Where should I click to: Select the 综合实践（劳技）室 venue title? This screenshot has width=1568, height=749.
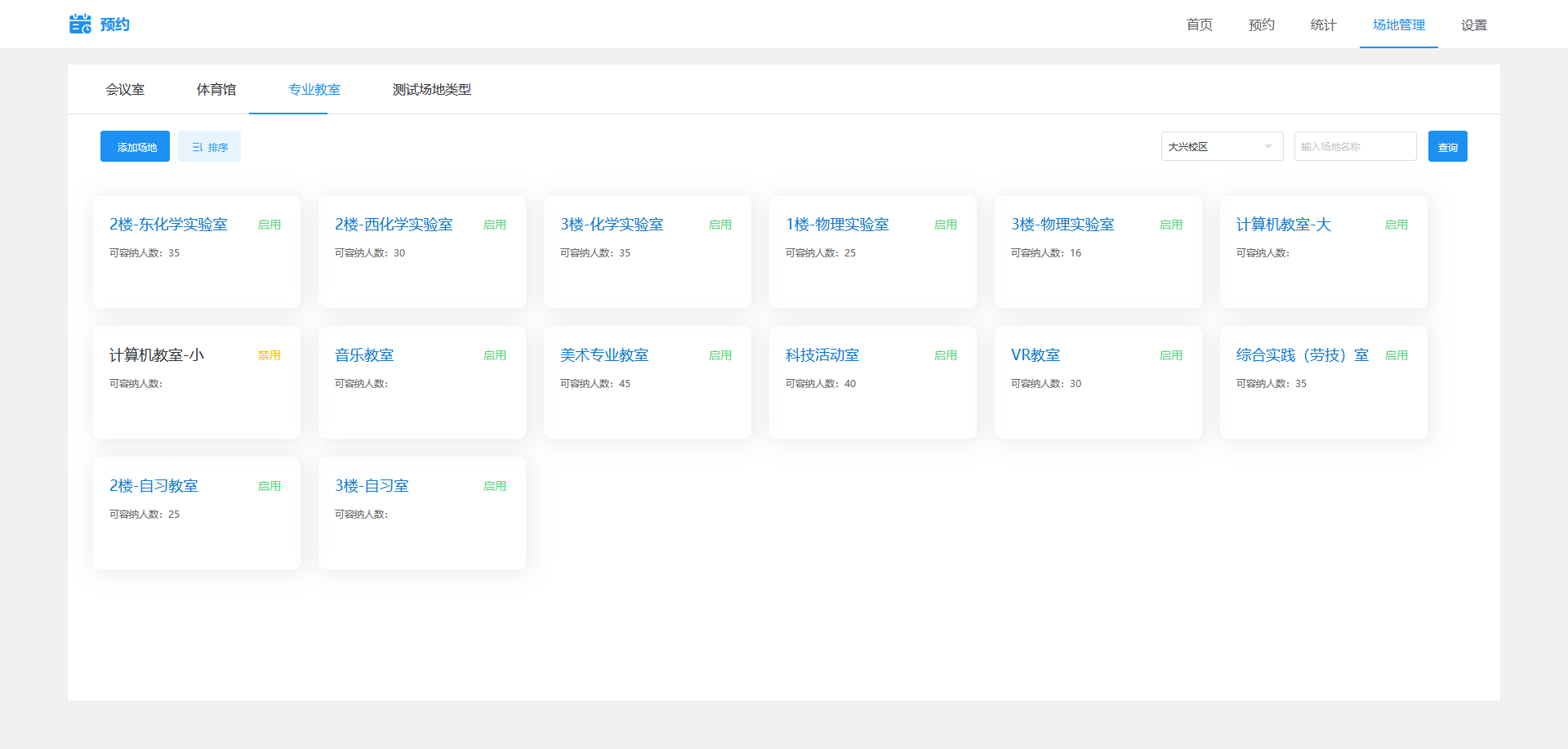1302,355
